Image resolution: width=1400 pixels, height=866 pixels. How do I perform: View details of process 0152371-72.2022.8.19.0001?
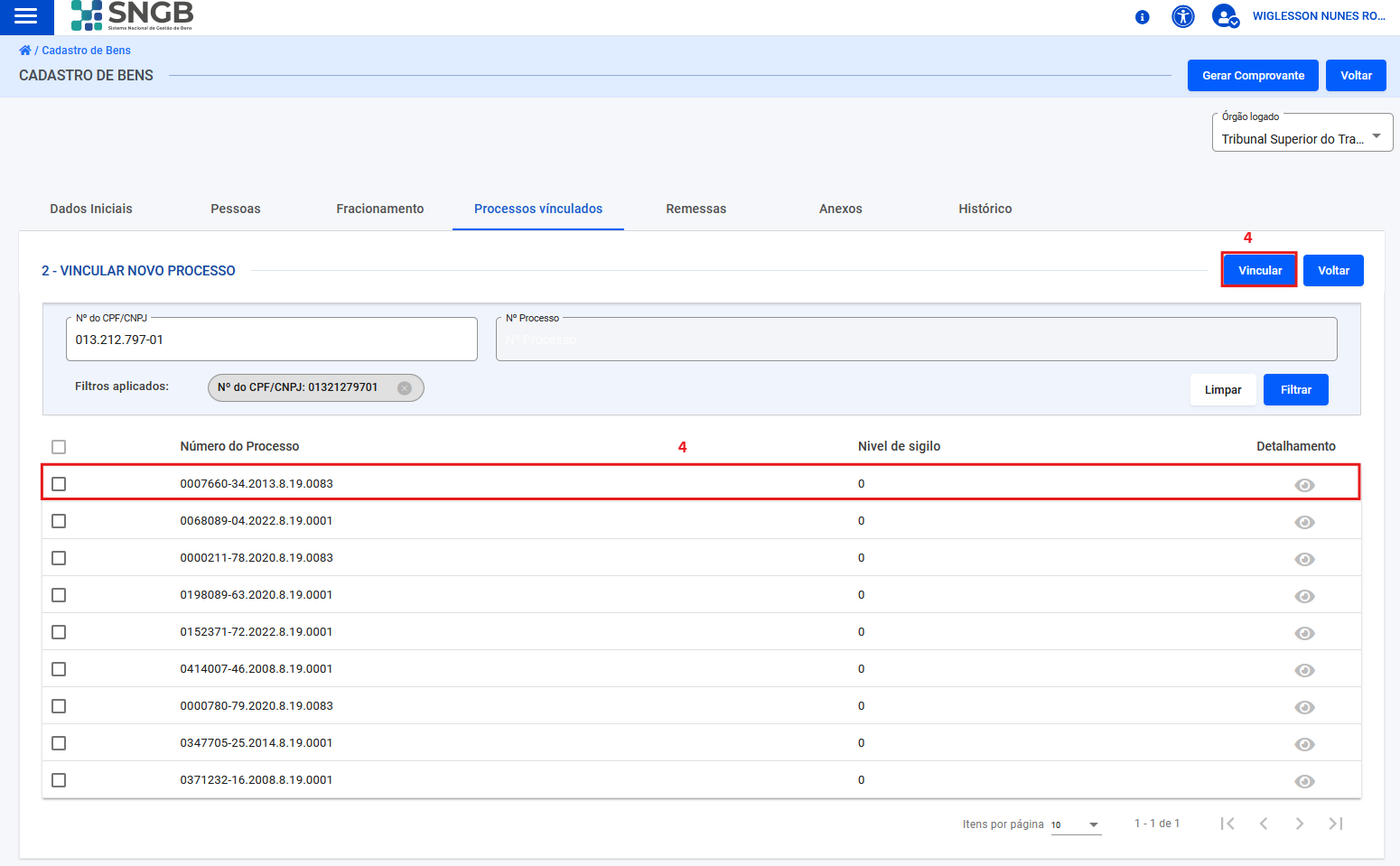coord(1304,634)
